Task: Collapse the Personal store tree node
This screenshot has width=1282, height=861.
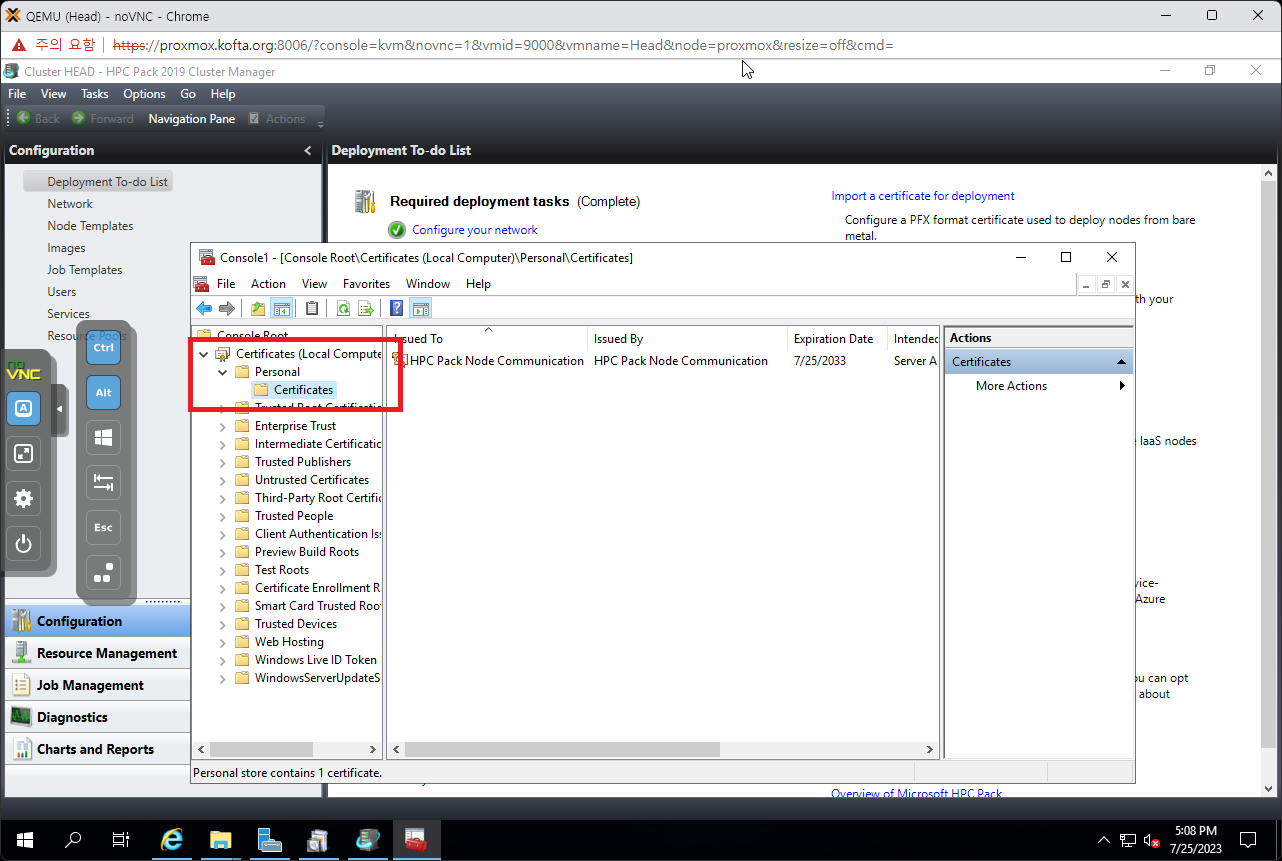Action: (x=222, y=372)
